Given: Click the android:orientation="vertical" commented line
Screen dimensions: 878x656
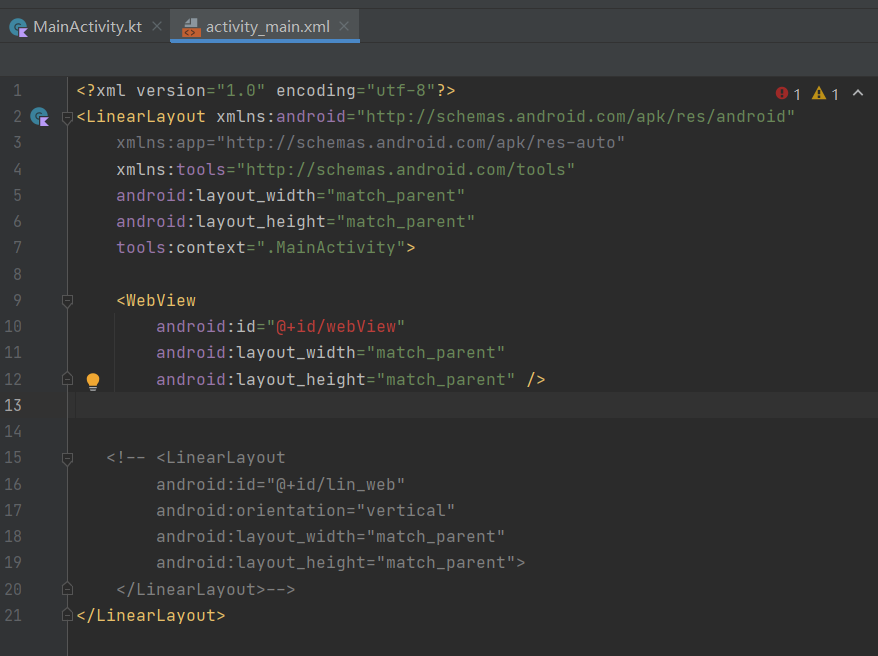Looking at the screenshot, I should [x=305, y=510].
